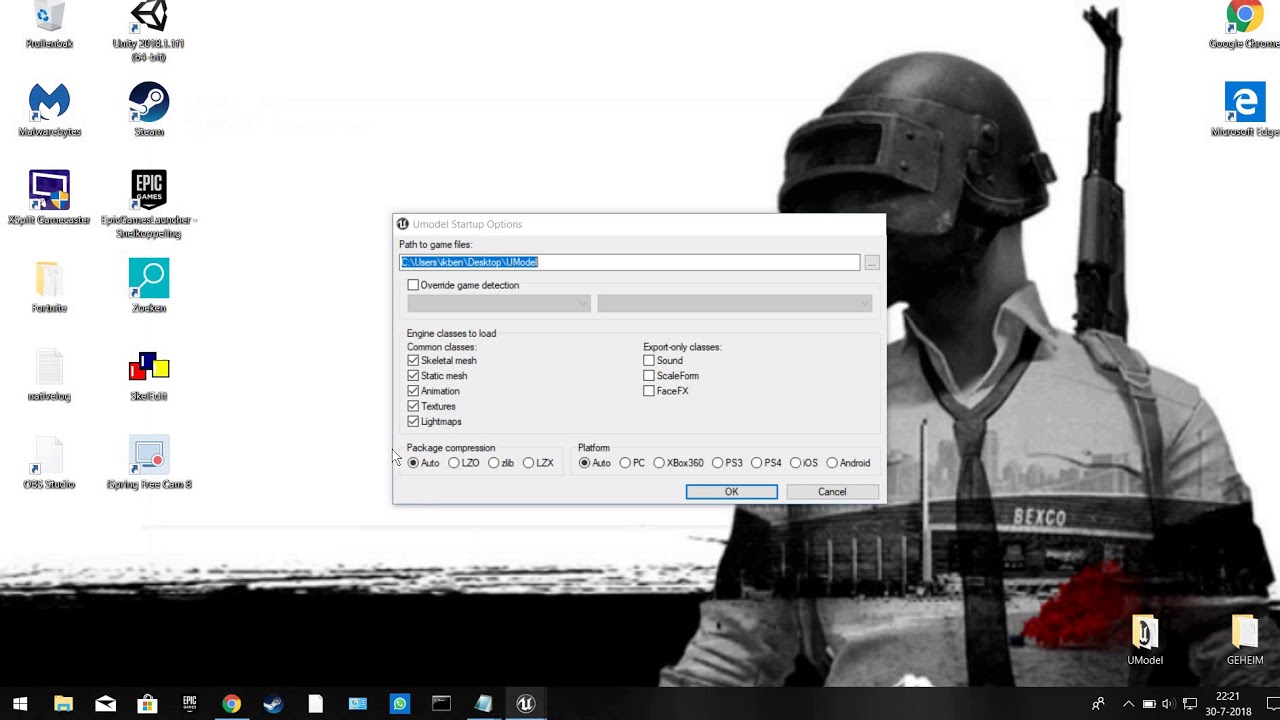Enable Override game detection checkbox

pos(413,285)
